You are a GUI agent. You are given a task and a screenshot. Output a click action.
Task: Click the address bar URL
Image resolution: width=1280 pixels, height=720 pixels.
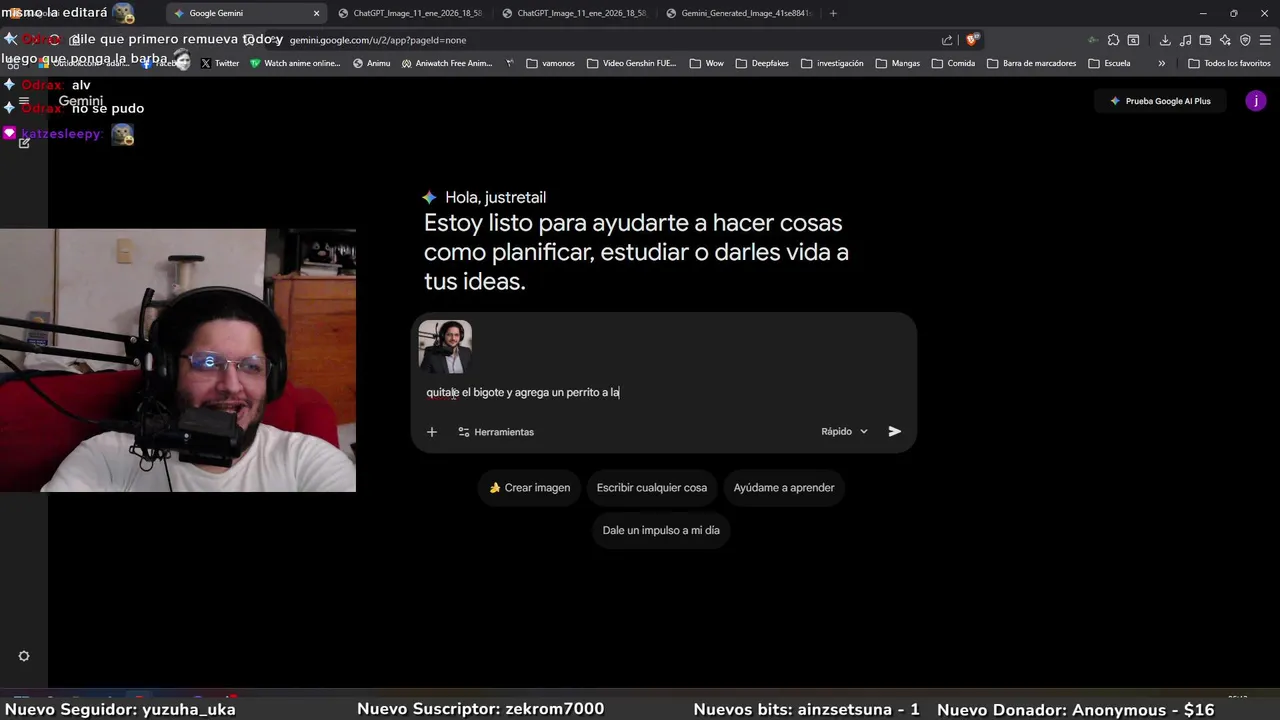[x=378, y=40]
